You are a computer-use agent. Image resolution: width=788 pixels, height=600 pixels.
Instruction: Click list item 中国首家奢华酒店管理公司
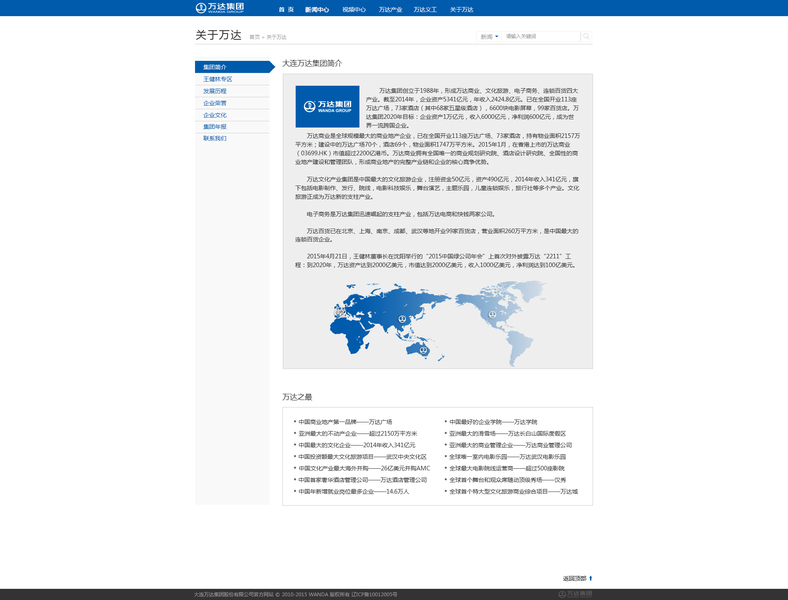point(363,480)
